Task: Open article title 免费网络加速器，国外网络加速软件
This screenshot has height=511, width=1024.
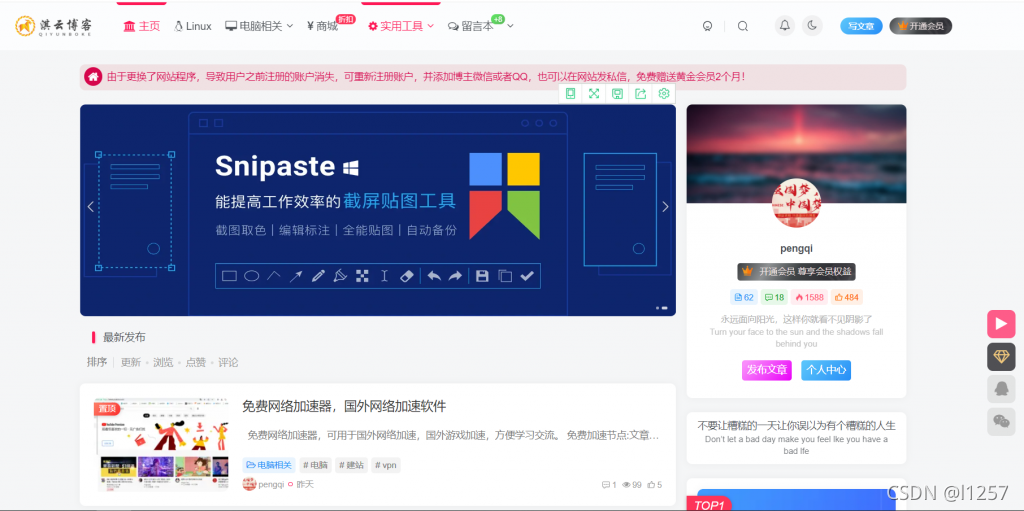Action: pyautogui.click(x=344, y=406)
